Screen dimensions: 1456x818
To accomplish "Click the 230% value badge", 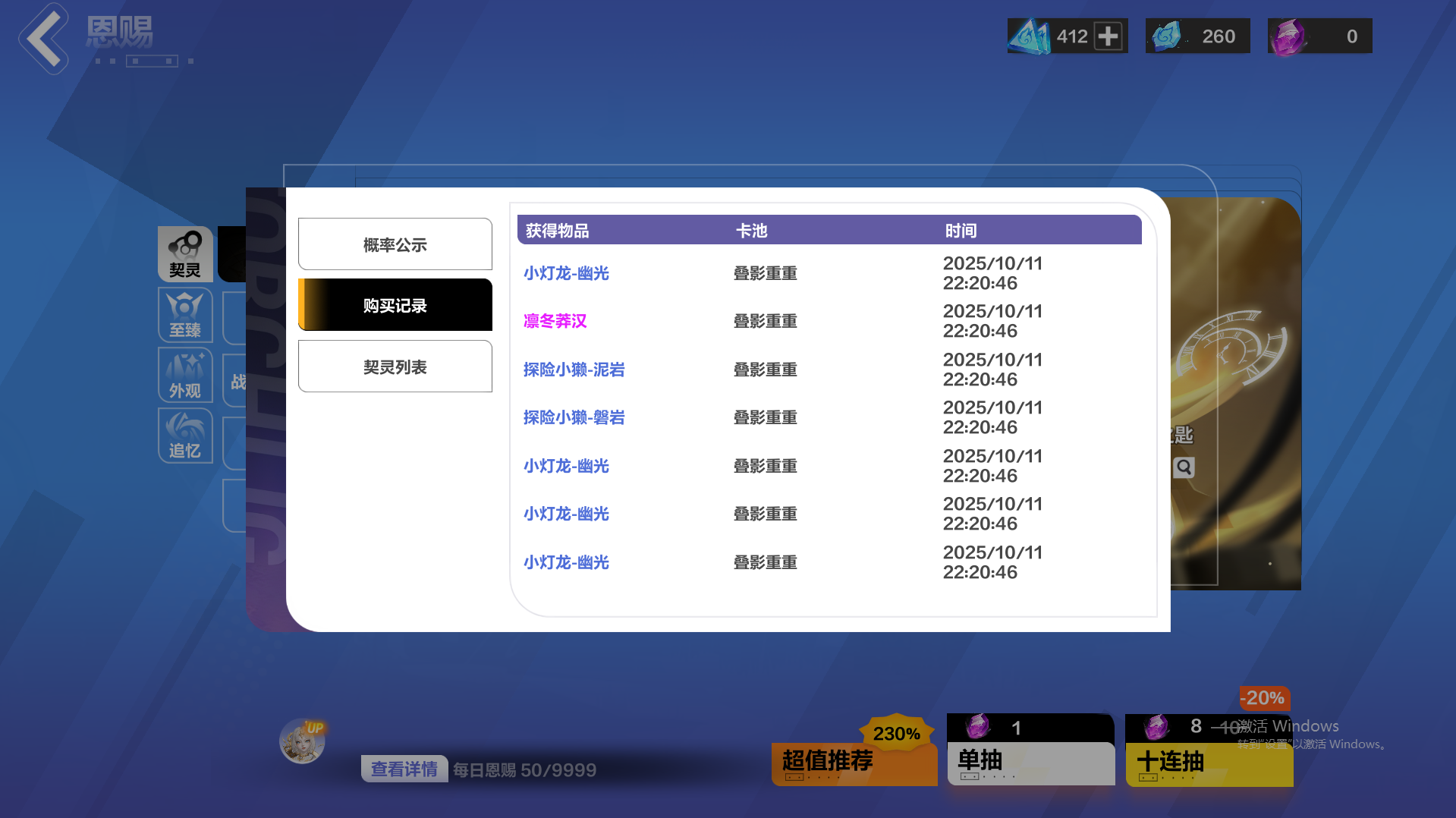I will (897, 733).
